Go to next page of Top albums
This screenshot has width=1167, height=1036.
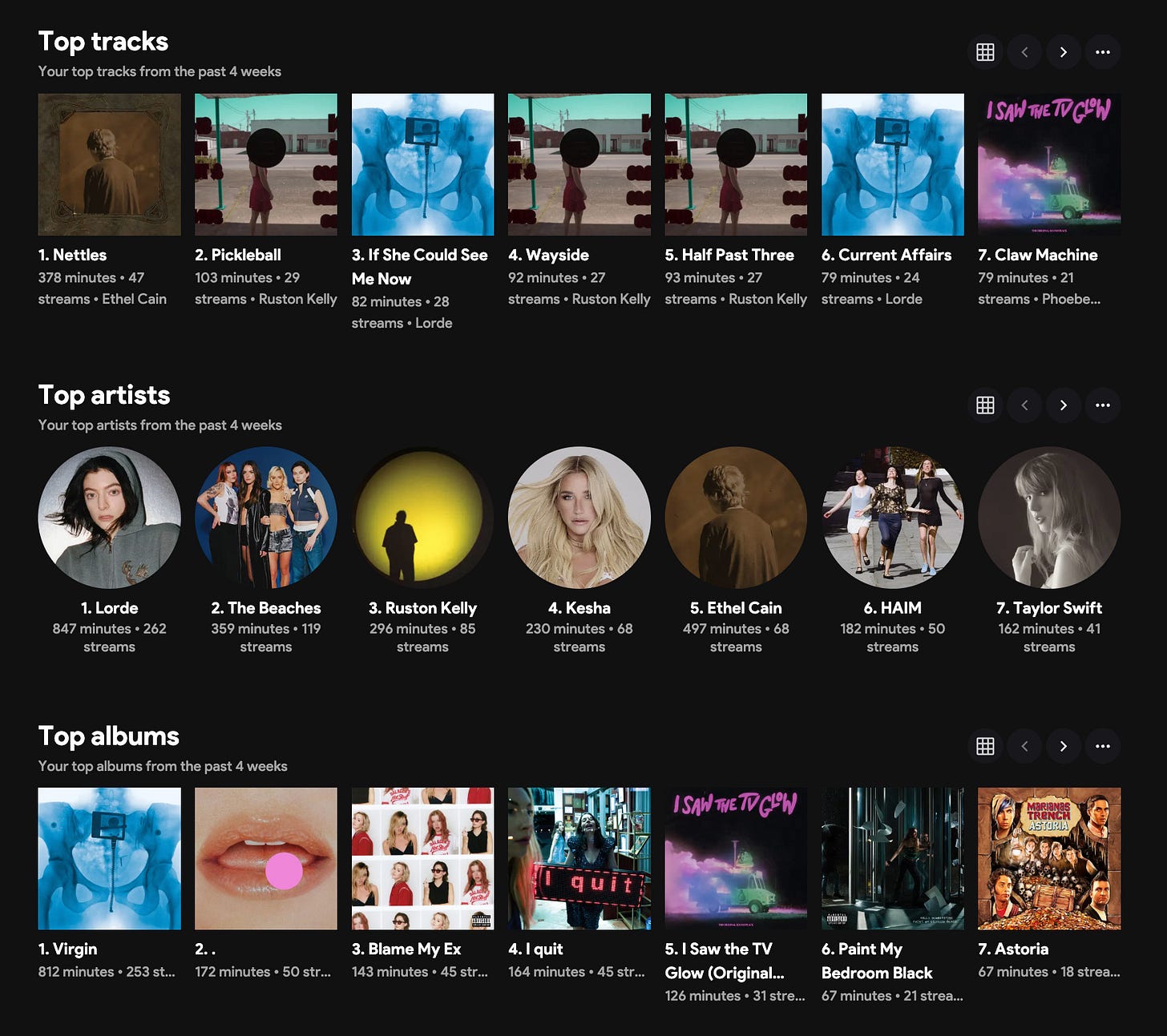pos(1064,747)
